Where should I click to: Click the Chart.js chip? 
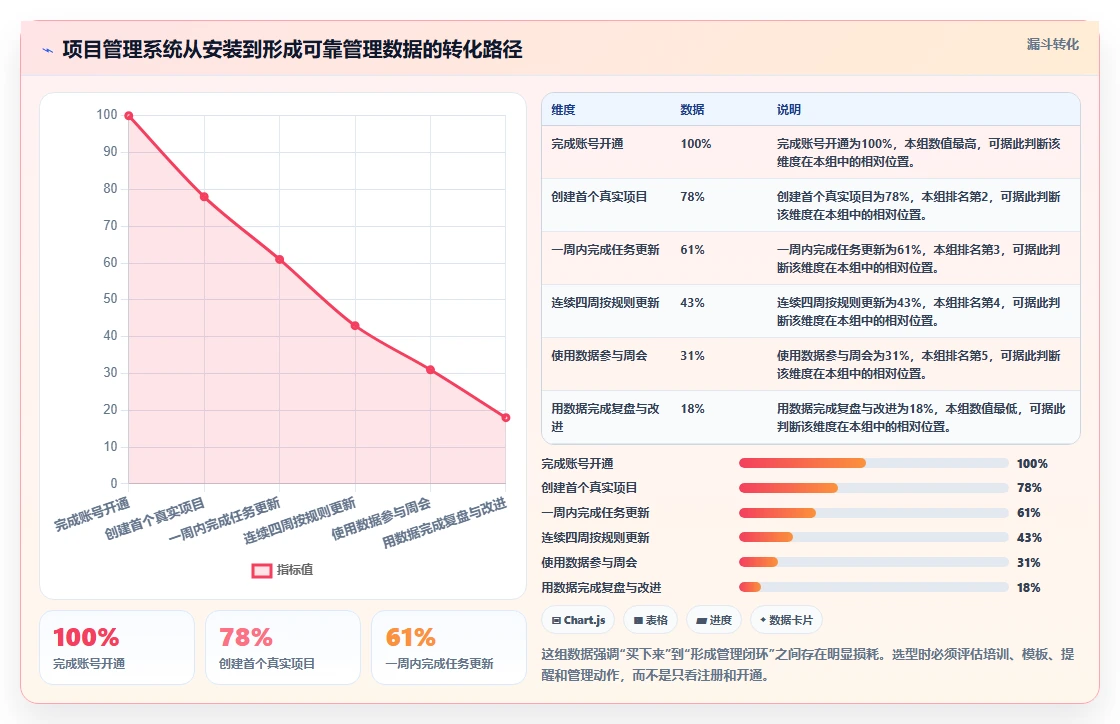tap(579, 620)
